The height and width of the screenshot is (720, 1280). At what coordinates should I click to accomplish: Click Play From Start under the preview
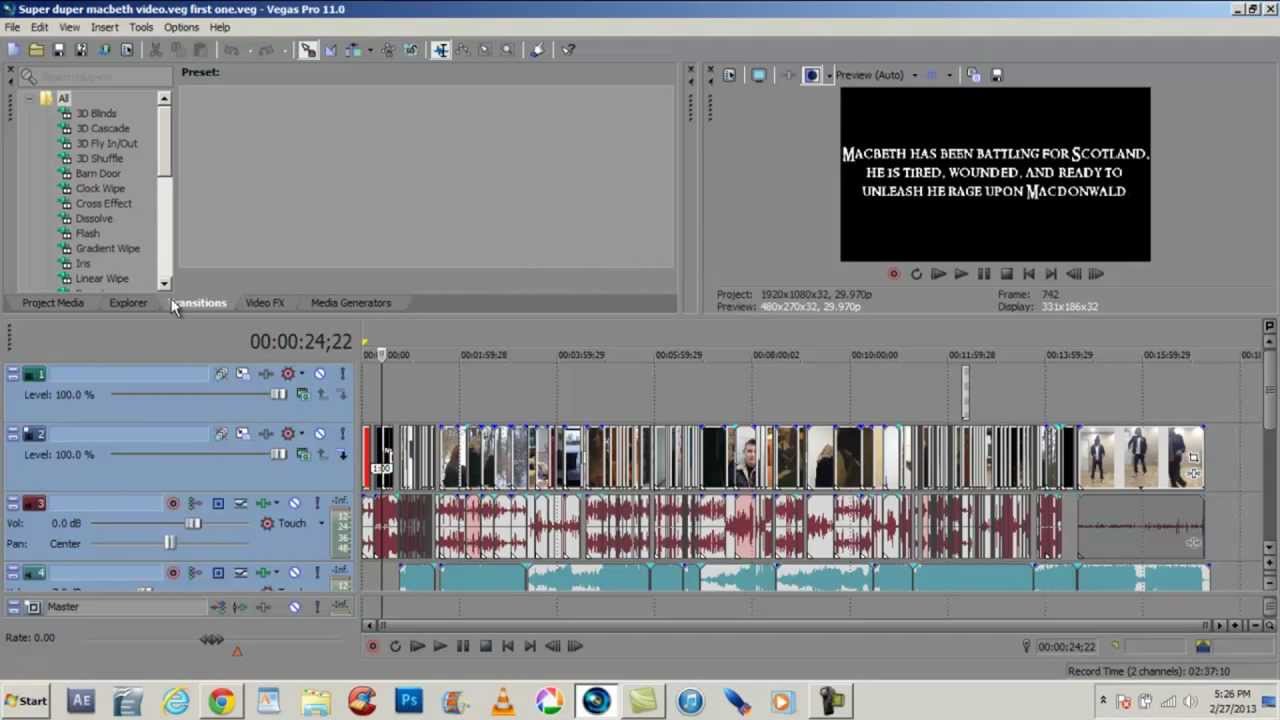coord(938,274)
